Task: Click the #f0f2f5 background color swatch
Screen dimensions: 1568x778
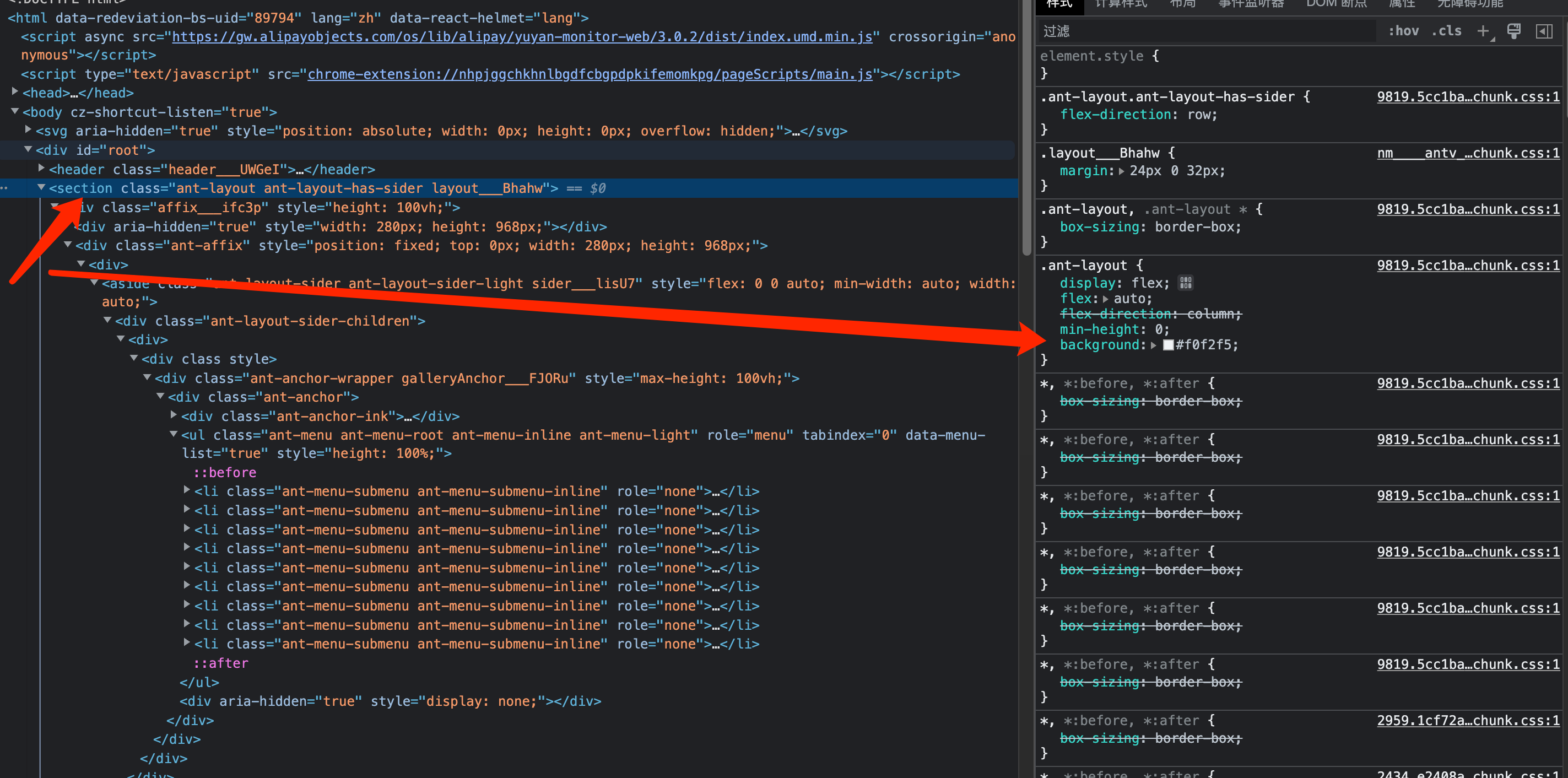Action: [x=1168, y=345]
